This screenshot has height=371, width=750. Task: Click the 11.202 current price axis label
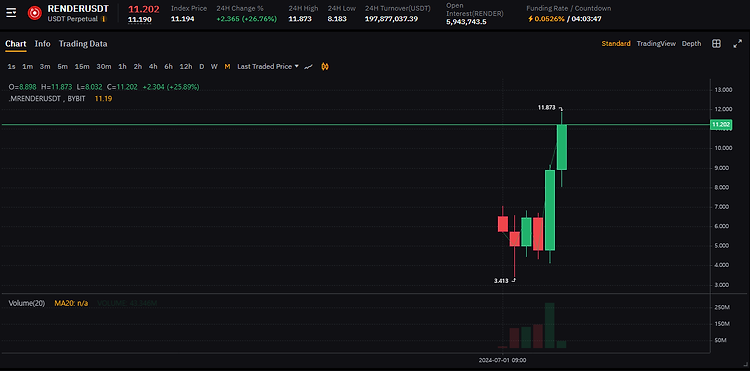720,125
